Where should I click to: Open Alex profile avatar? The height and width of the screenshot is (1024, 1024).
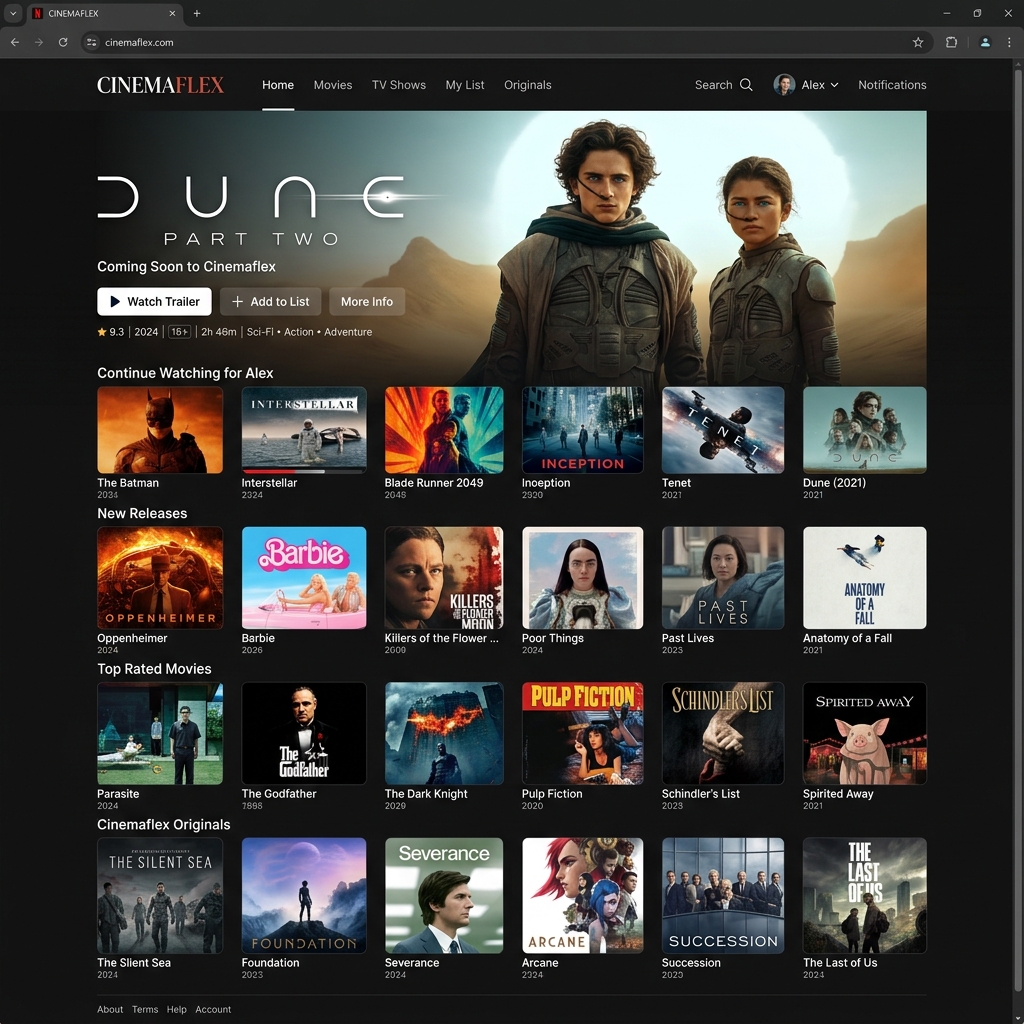point(784,85)
